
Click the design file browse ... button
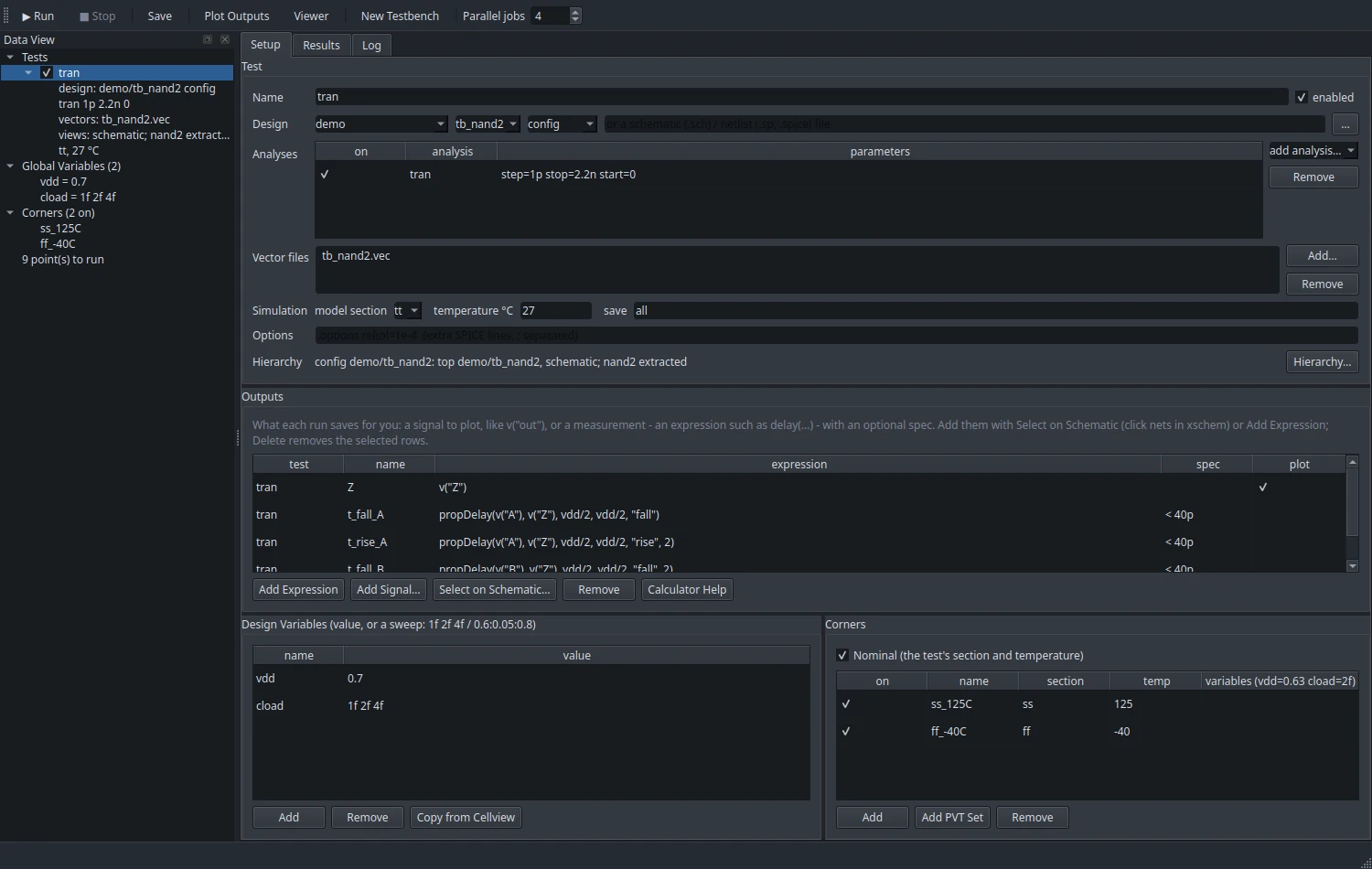[x=1345, y=124]
